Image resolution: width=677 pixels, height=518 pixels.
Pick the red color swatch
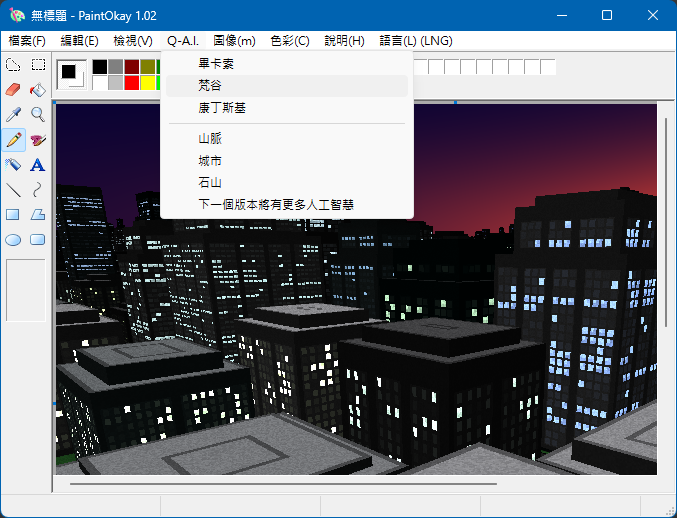[x=132, y=83]
